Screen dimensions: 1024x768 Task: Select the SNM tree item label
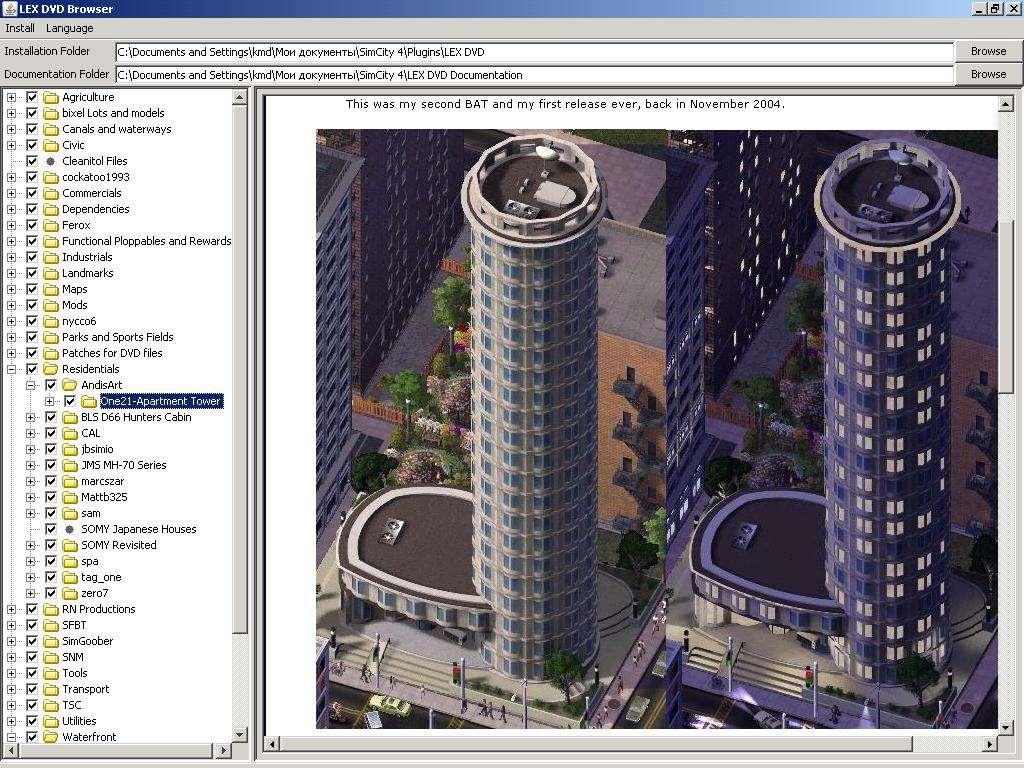(x=72, y=658)
